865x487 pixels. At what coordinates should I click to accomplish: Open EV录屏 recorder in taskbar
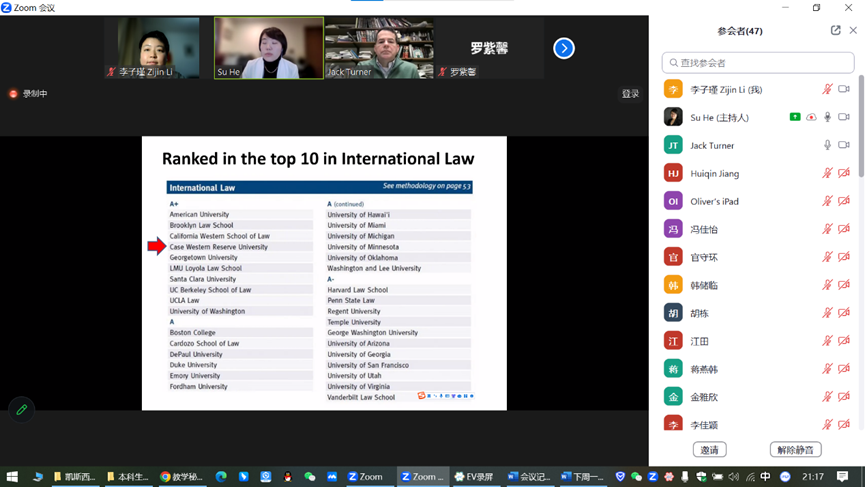(474, 477)
